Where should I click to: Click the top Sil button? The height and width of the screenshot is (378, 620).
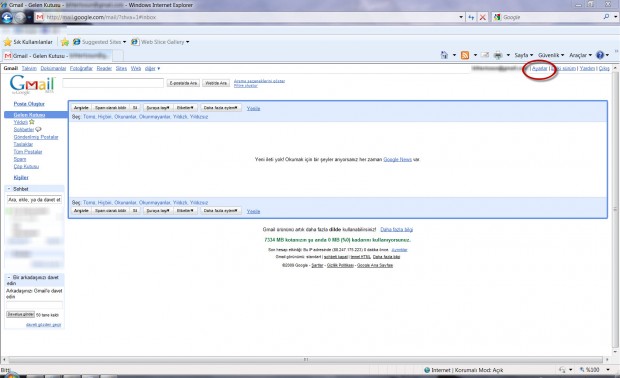(x=135, y=108)
